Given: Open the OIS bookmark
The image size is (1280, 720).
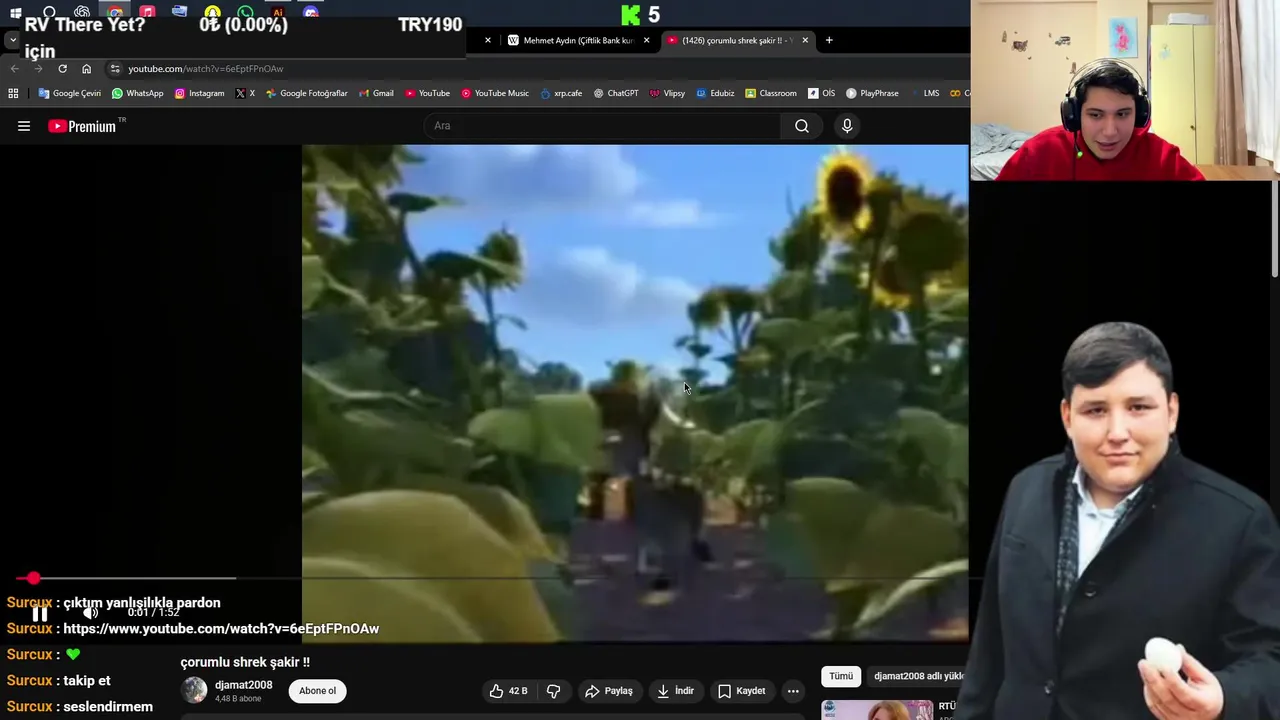Looking at the screenshot, I should [822, 93].
